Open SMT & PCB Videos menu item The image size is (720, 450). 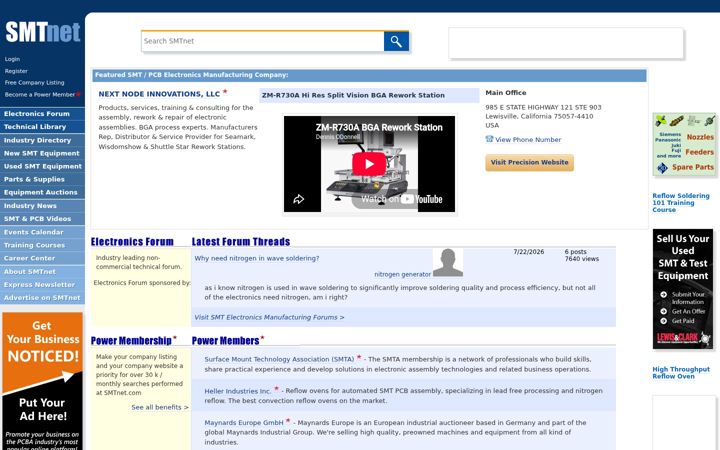click(x=42, y=219)
